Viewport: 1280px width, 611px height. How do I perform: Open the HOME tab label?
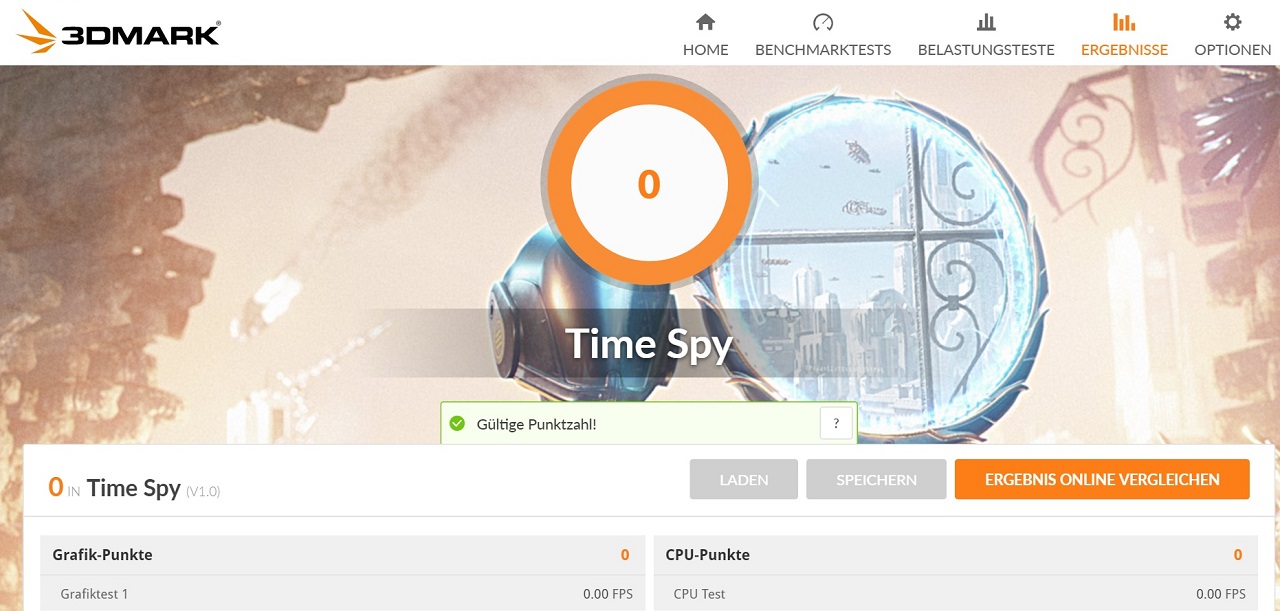coord(706,50)
